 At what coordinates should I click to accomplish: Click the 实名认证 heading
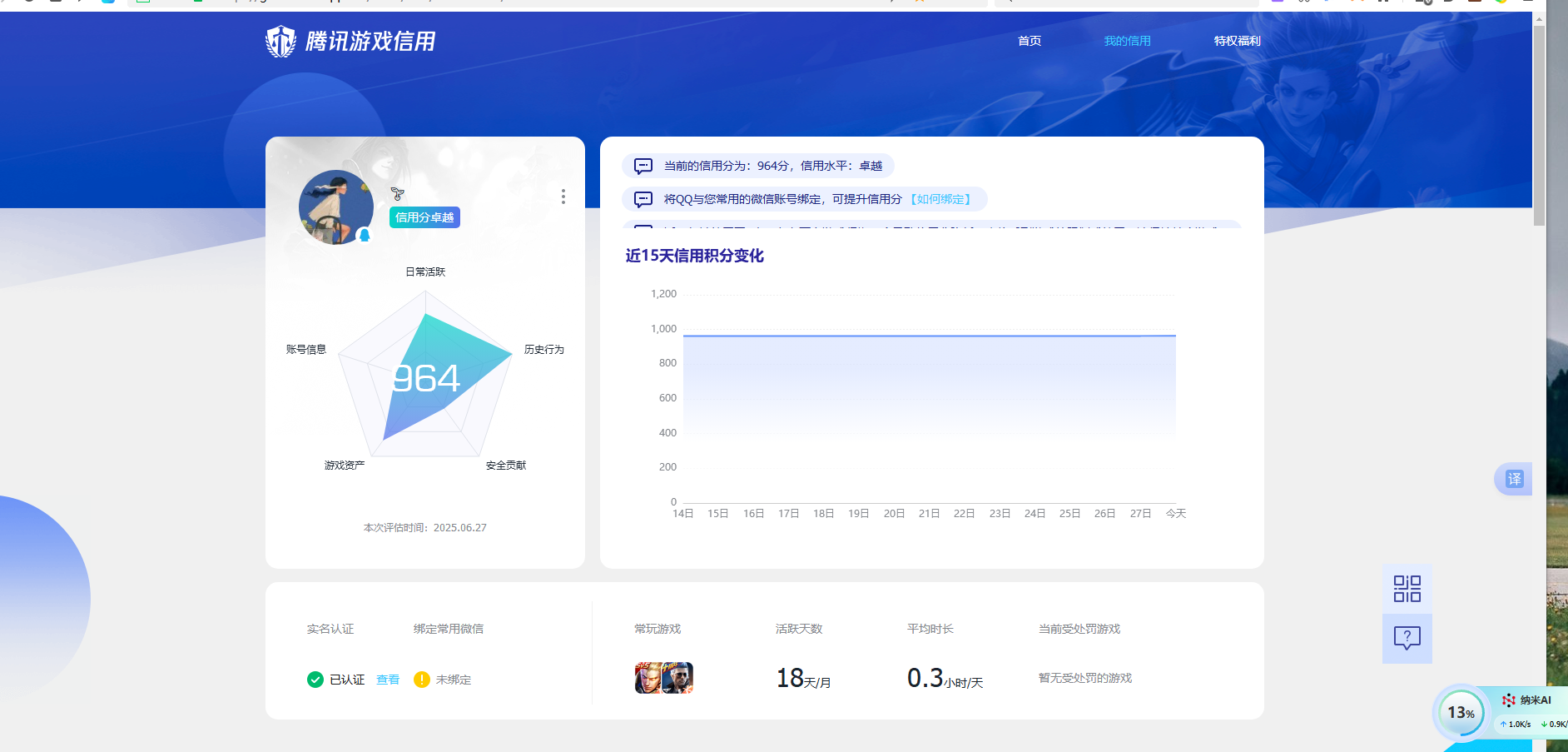[x=330, y=629]
